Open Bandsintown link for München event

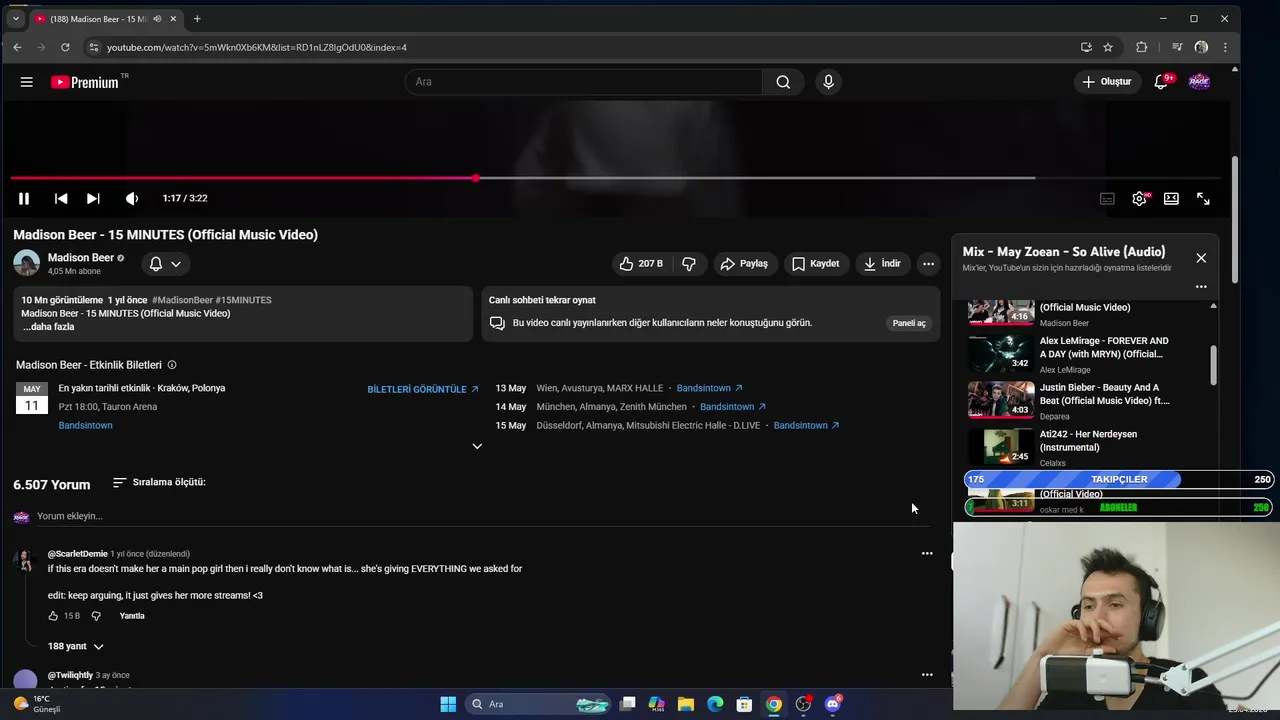pyautogui.click(x=733, y=407)
